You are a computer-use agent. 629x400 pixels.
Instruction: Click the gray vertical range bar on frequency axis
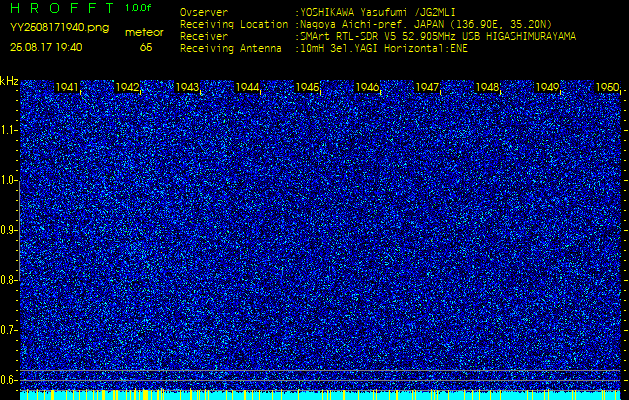pos(19,230)
